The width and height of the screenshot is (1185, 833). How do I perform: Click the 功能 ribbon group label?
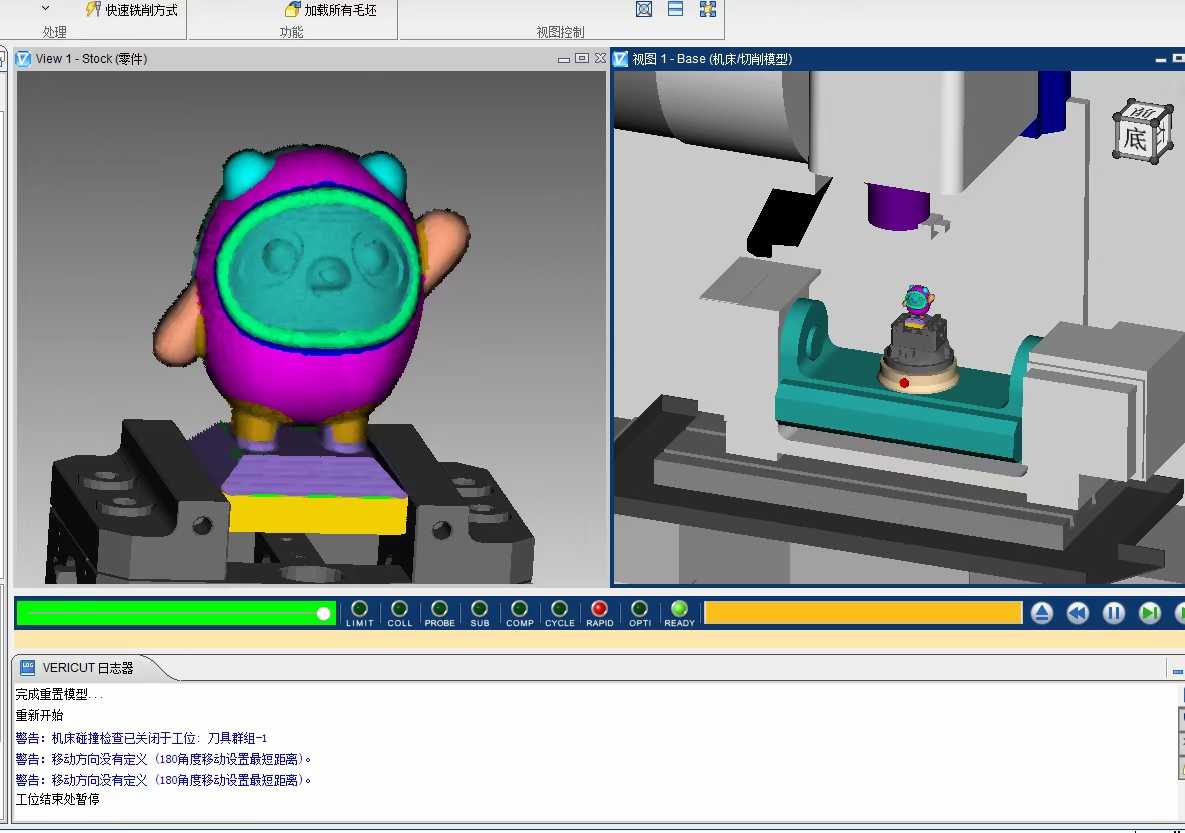pos(291,32)
